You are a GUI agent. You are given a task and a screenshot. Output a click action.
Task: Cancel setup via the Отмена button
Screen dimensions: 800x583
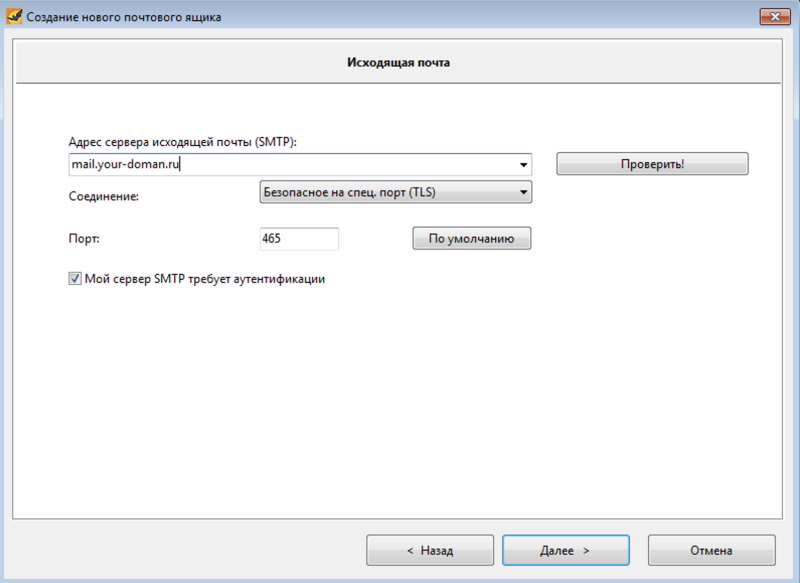click(711, 550)
